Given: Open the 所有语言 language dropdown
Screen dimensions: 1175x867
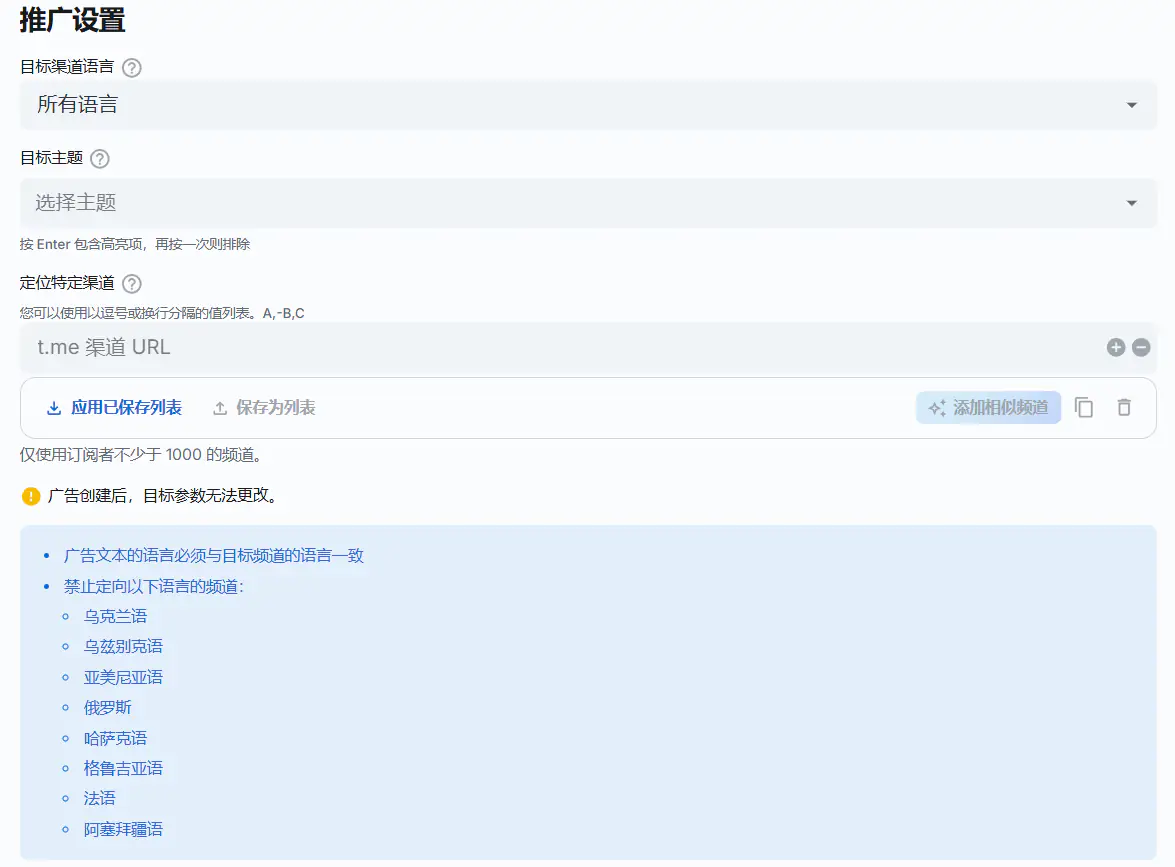Looking at the screenshot, I should coord(588,105).
